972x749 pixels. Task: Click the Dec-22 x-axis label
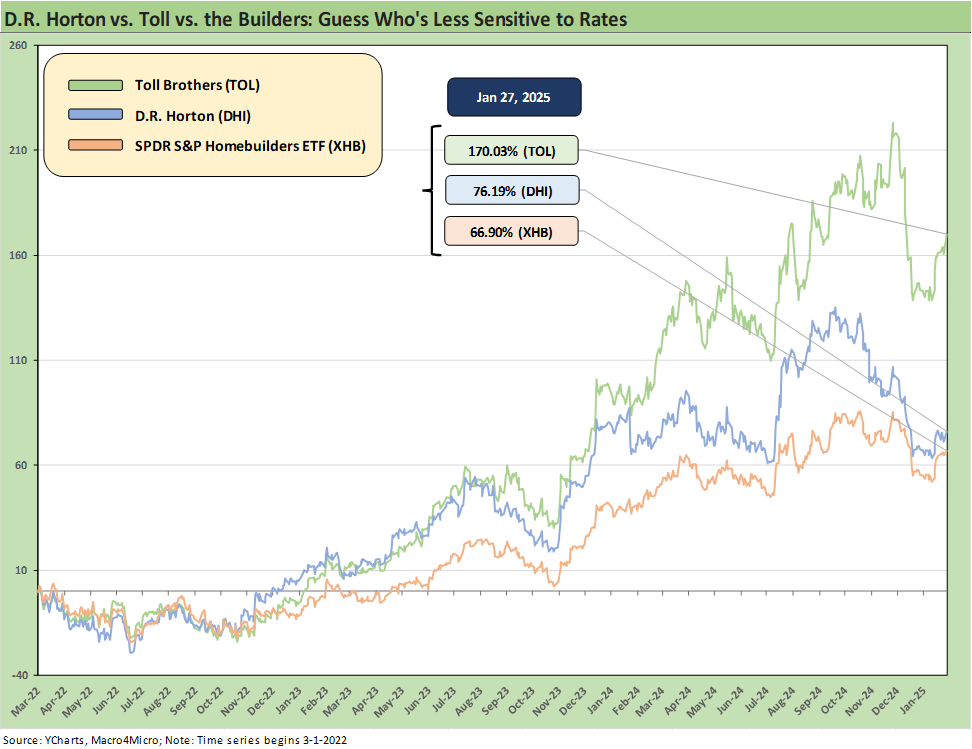coord(262,701)
